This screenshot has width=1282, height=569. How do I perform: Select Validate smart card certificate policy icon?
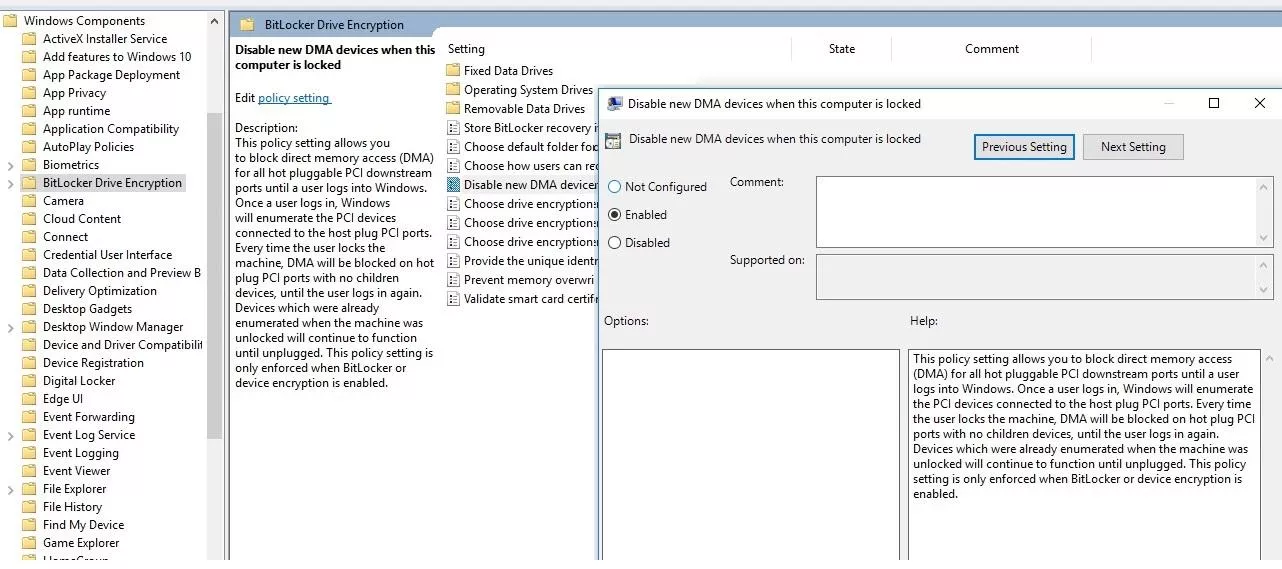click(454, 299)
